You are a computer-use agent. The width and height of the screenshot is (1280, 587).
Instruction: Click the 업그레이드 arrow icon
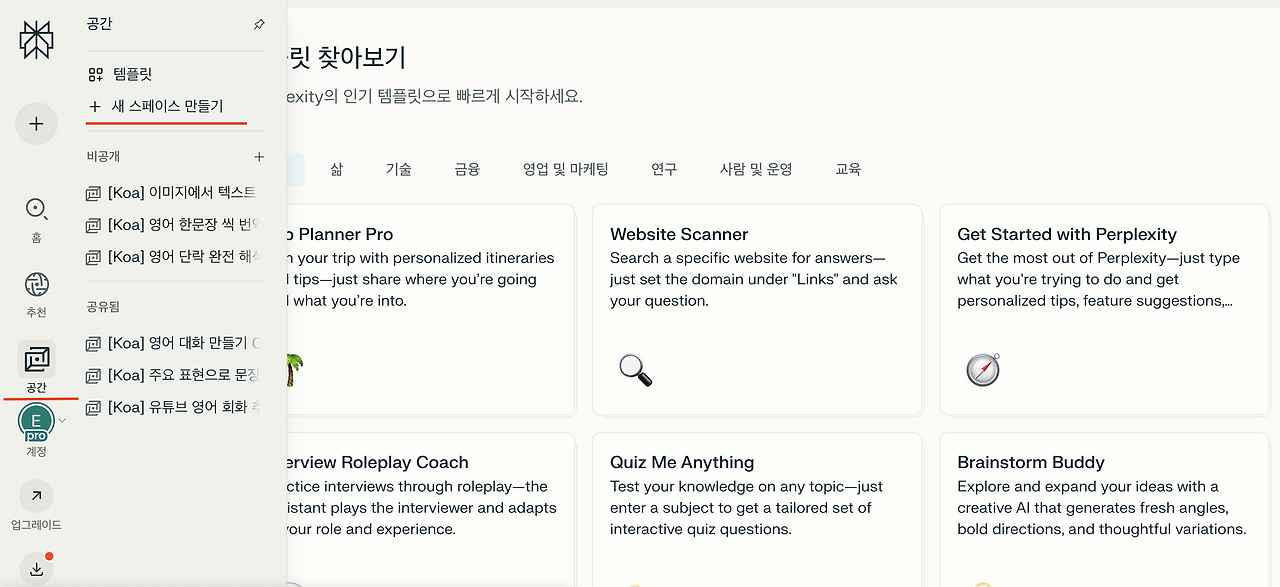(x=36, y=495)
